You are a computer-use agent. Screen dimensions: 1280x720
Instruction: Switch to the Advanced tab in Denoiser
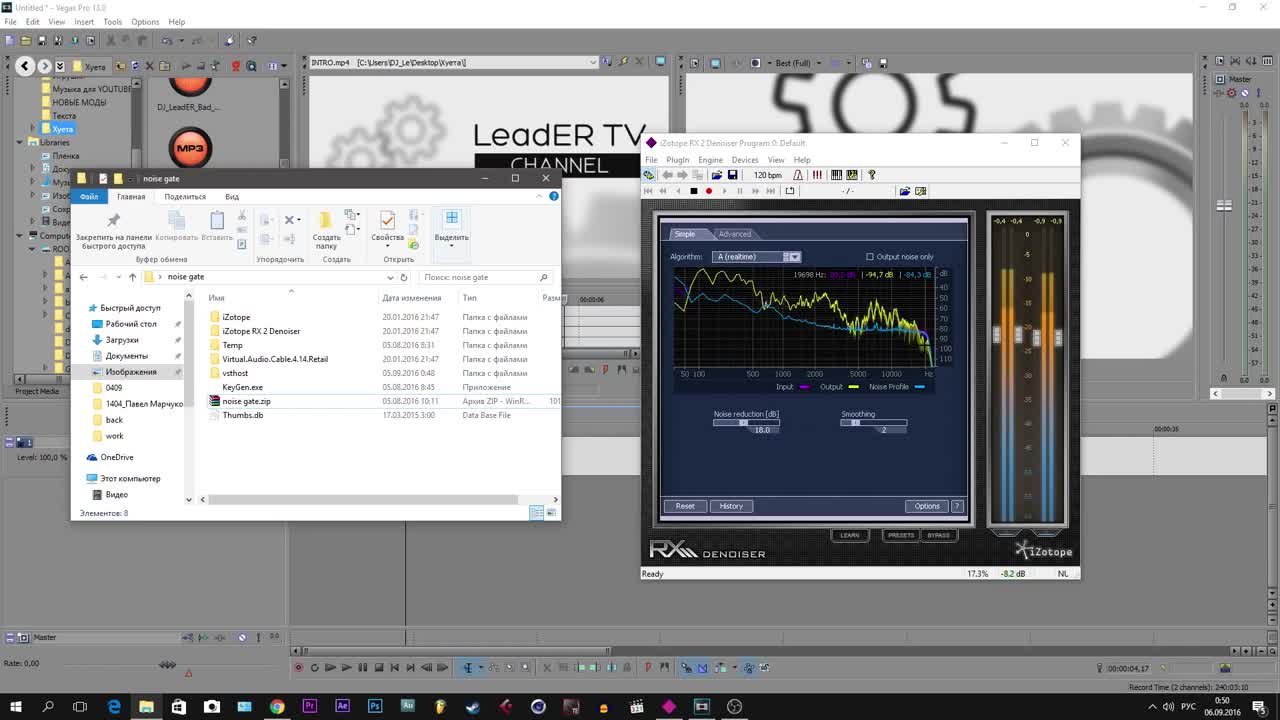tap(734, 234)
